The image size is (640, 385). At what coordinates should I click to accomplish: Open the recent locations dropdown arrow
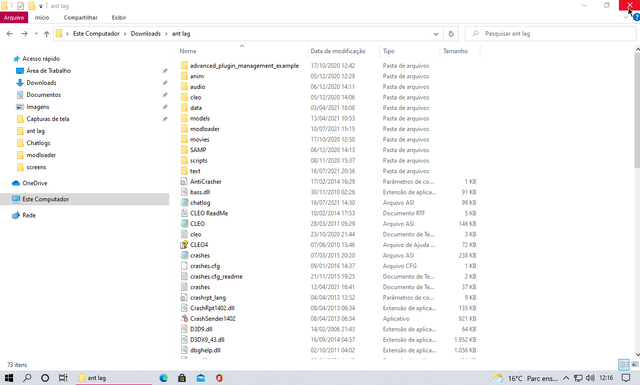click(36, 33)
